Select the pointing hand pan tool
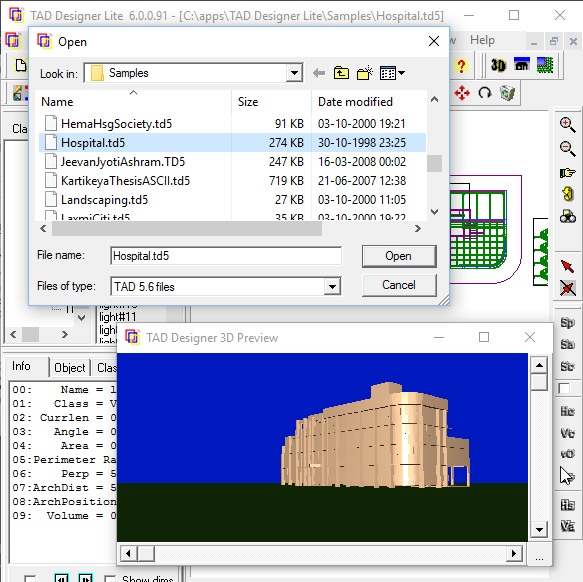This screenshot has width=583, height=582. click(567, 173)
